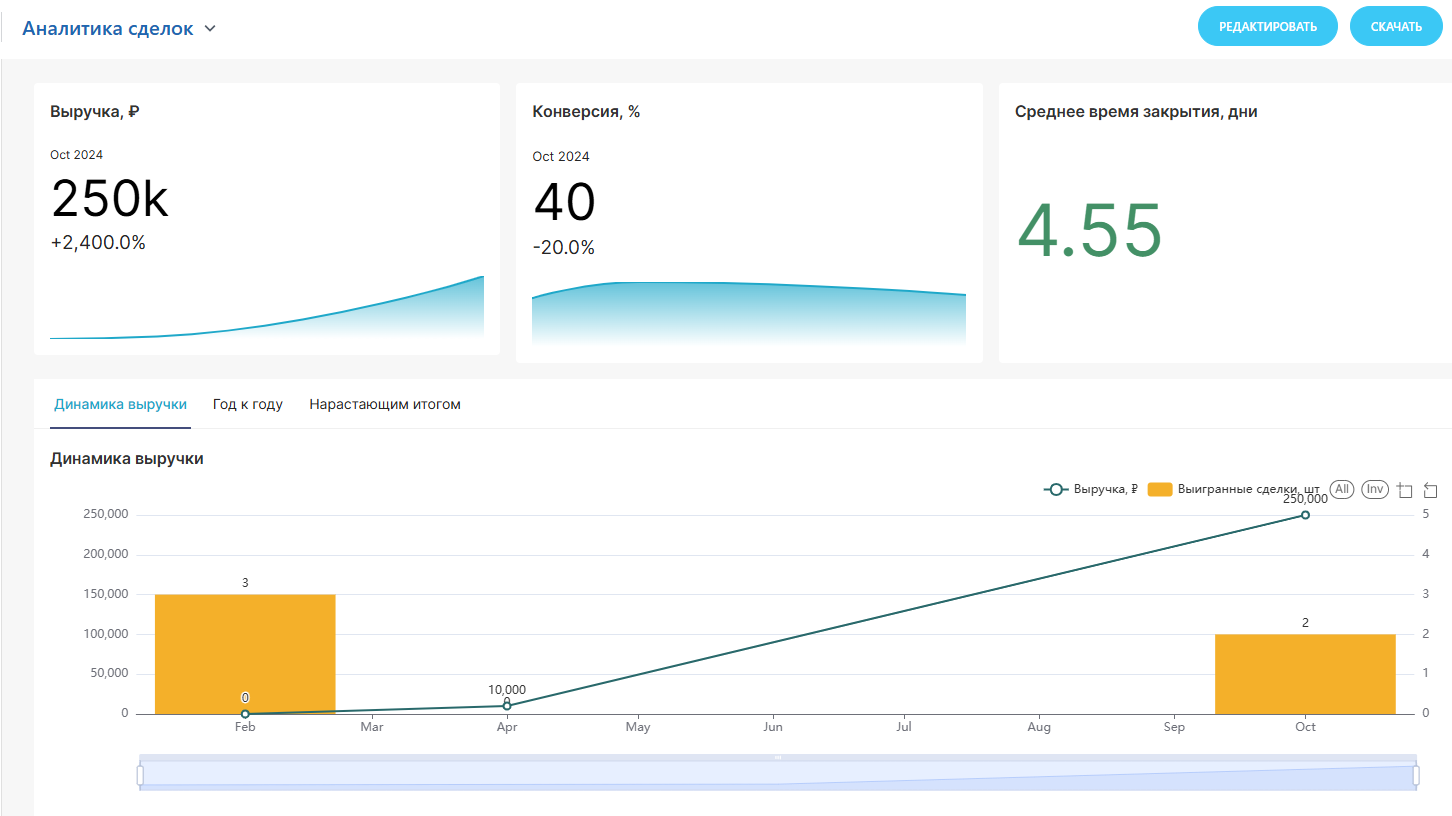Image resolution: width=1452 pixels, height=816 pixels.
Task: Toggle the Выручка line series legend icon
Action: pos(1055,490)
